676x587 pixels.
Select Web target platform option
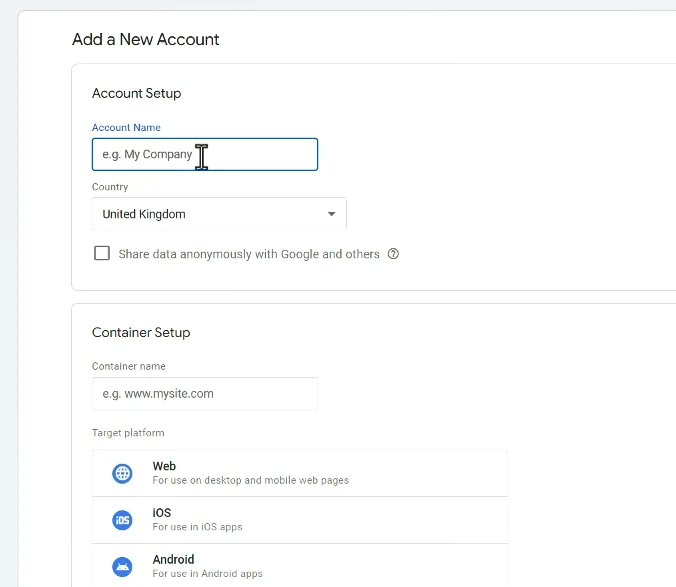[x=300, y=473]
